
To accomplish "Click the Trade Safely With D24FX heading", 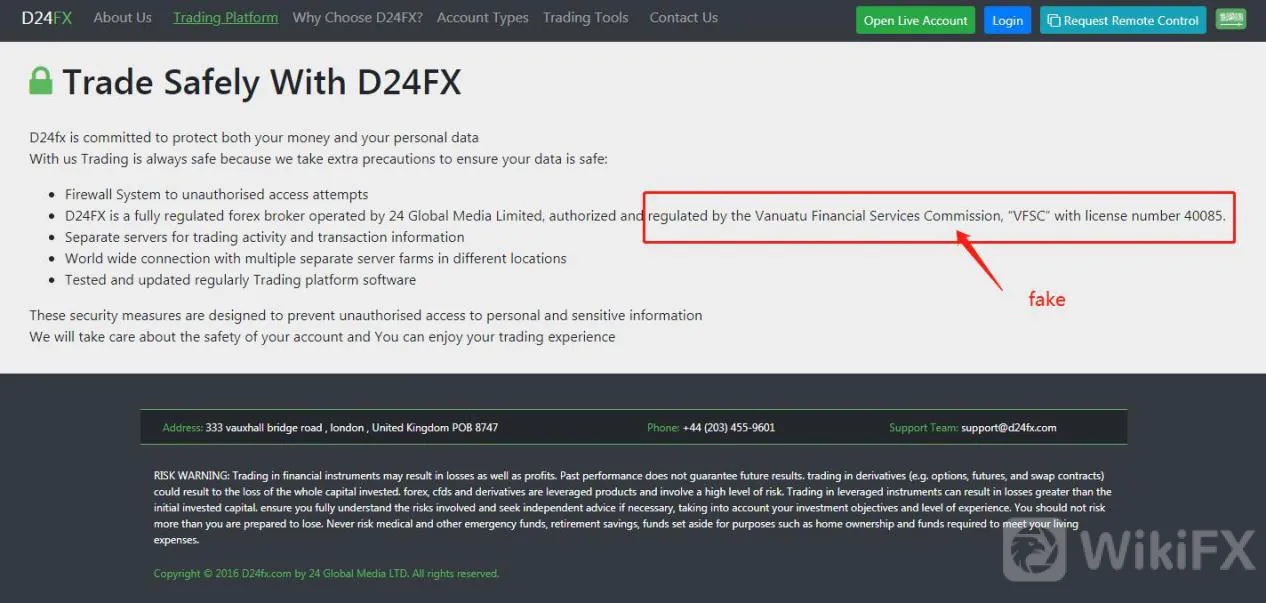I will pos(262,82).
